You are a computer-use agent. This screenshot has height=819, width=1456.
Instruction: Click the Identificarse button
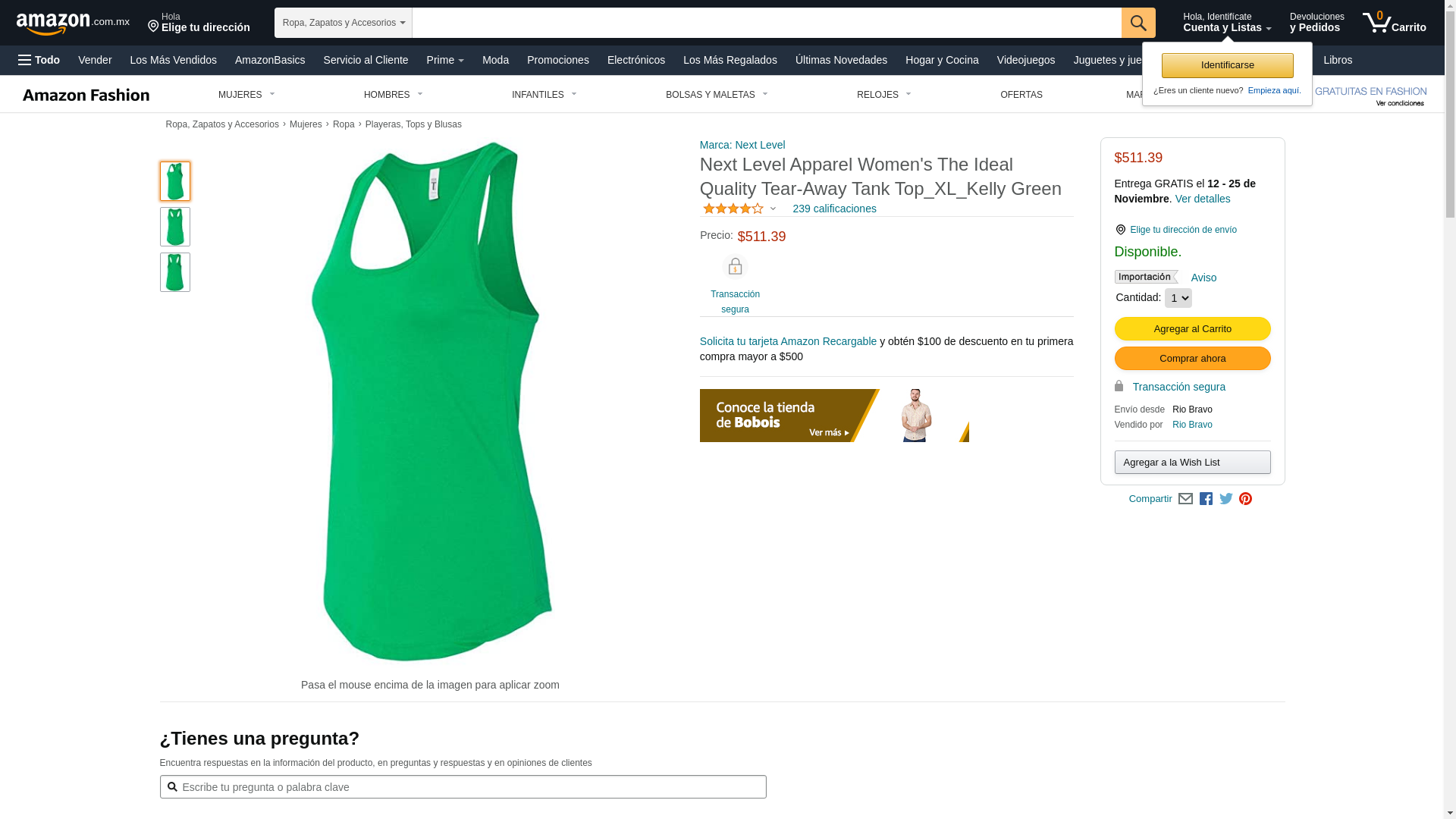1227,65
